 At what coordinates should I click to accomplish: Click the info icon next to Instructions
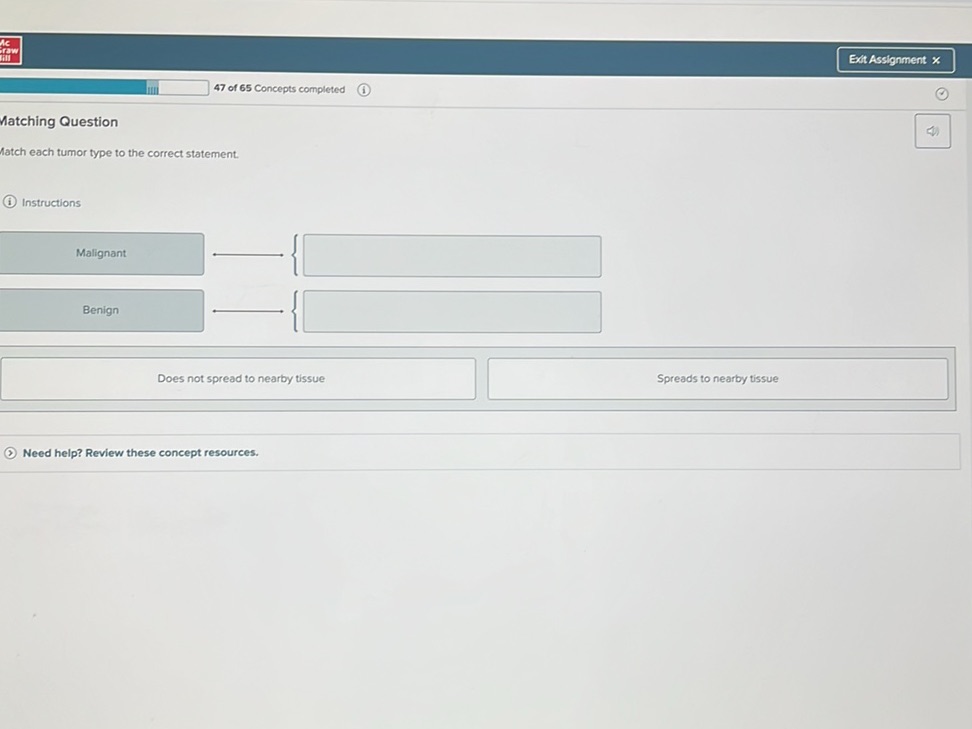(10, 202)
